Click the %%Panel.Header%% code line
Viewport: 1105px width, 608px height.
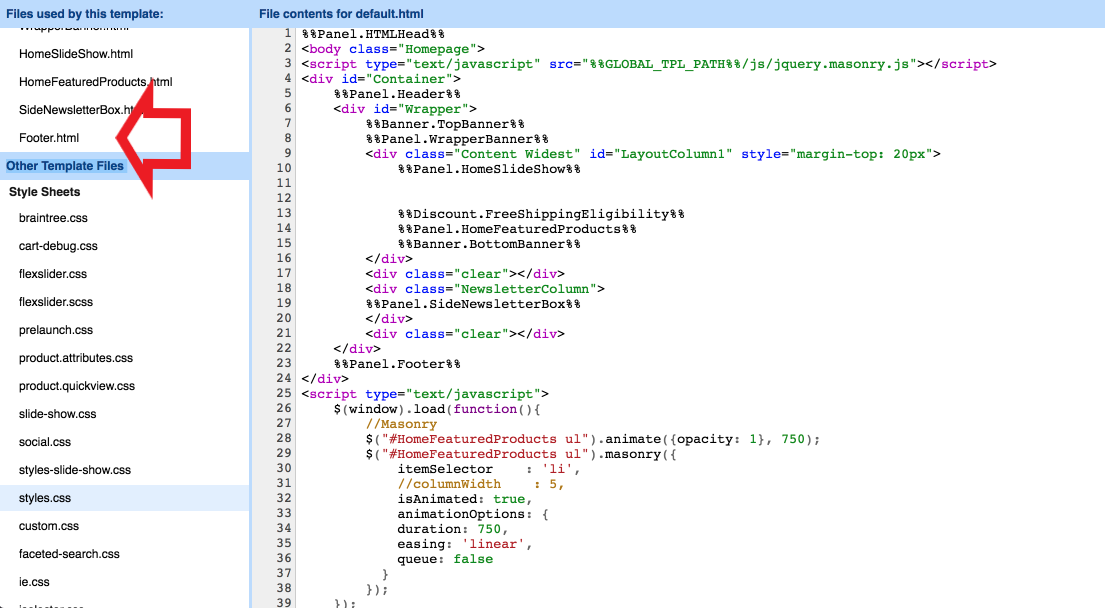(x=397, y=94)
